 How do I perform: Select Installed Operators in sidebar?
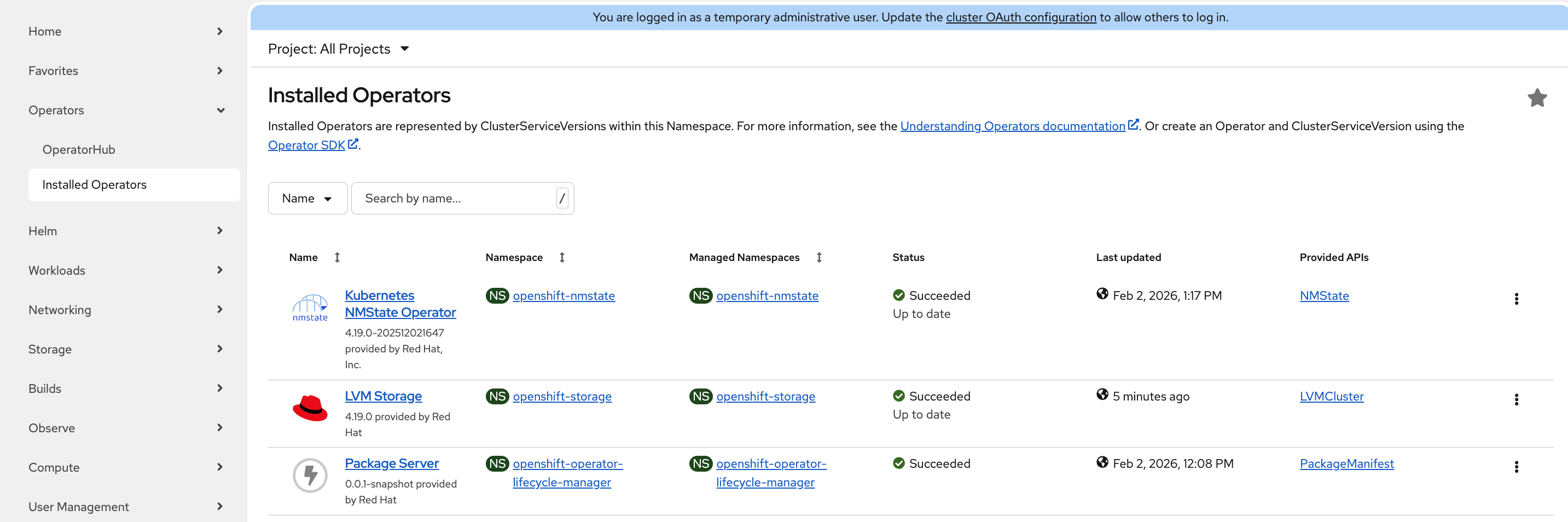(x=134, y=184)
